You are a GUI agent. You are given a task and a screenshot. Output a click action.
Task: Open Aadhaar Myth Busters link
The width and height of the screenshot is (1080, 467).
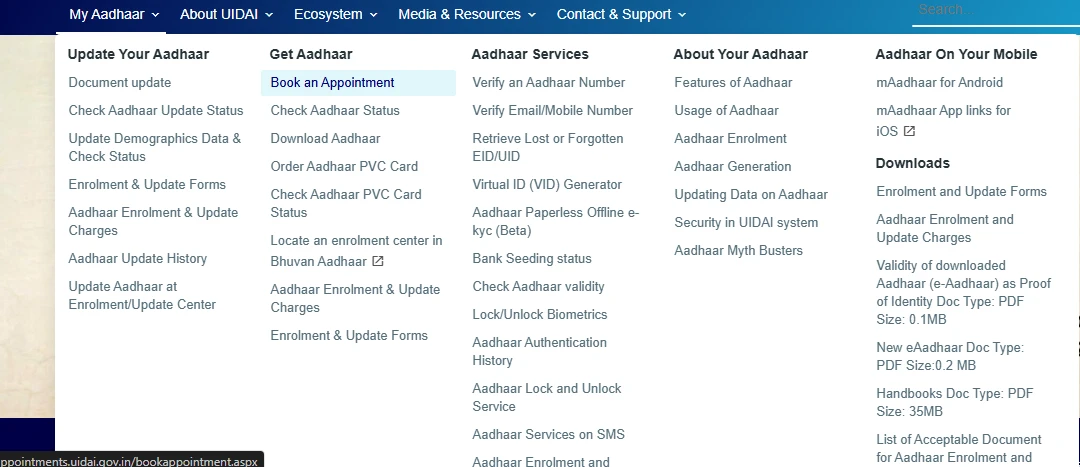pyautogui.click(x=738, y=251)
